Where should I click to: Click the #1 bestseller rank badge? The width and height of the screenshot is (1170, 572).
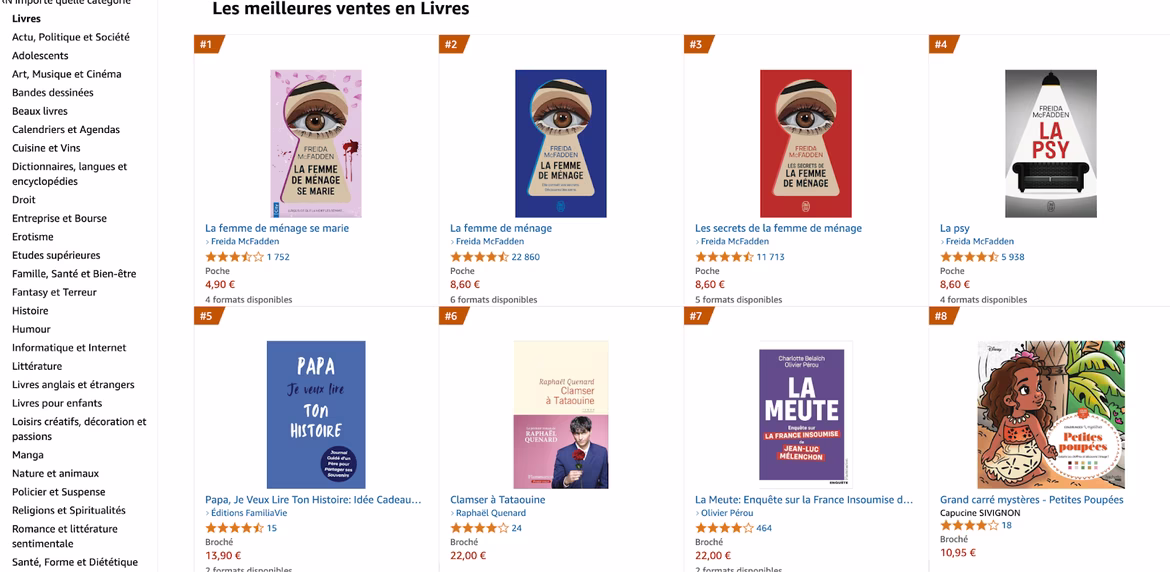[x=208, y=44]
